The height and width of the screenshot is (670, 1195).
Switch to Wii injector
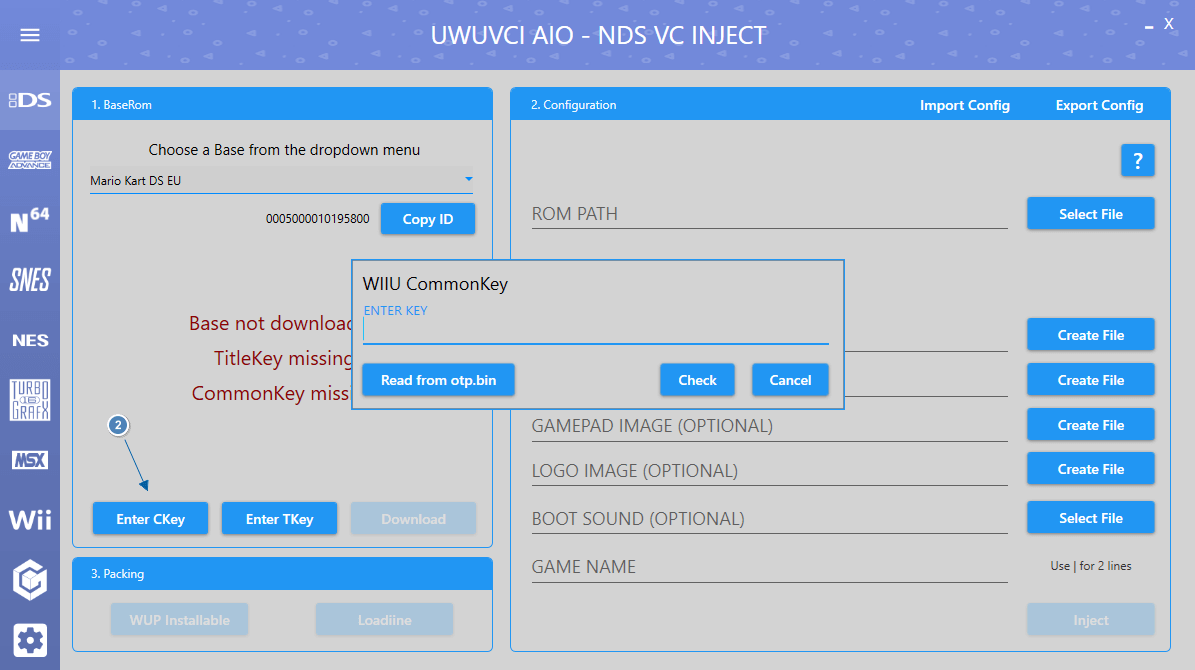coord(30,520)
